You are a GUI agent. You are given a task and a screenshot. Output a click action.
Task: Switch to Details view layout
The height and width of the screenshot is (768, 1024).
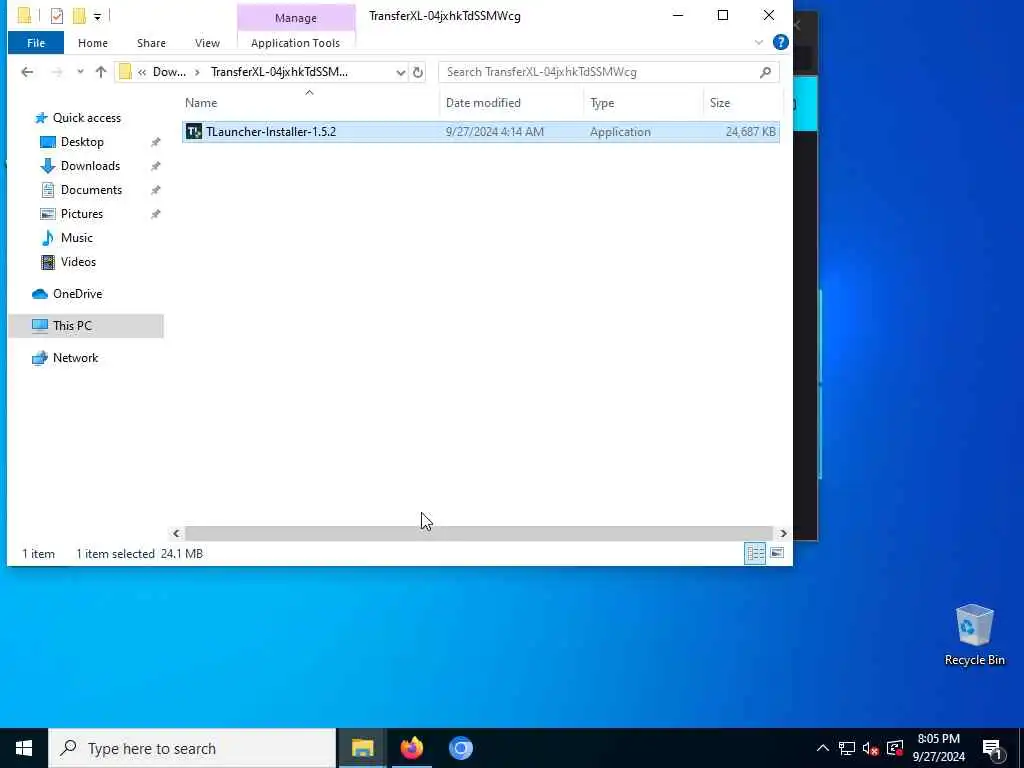[x=756, y=553]
